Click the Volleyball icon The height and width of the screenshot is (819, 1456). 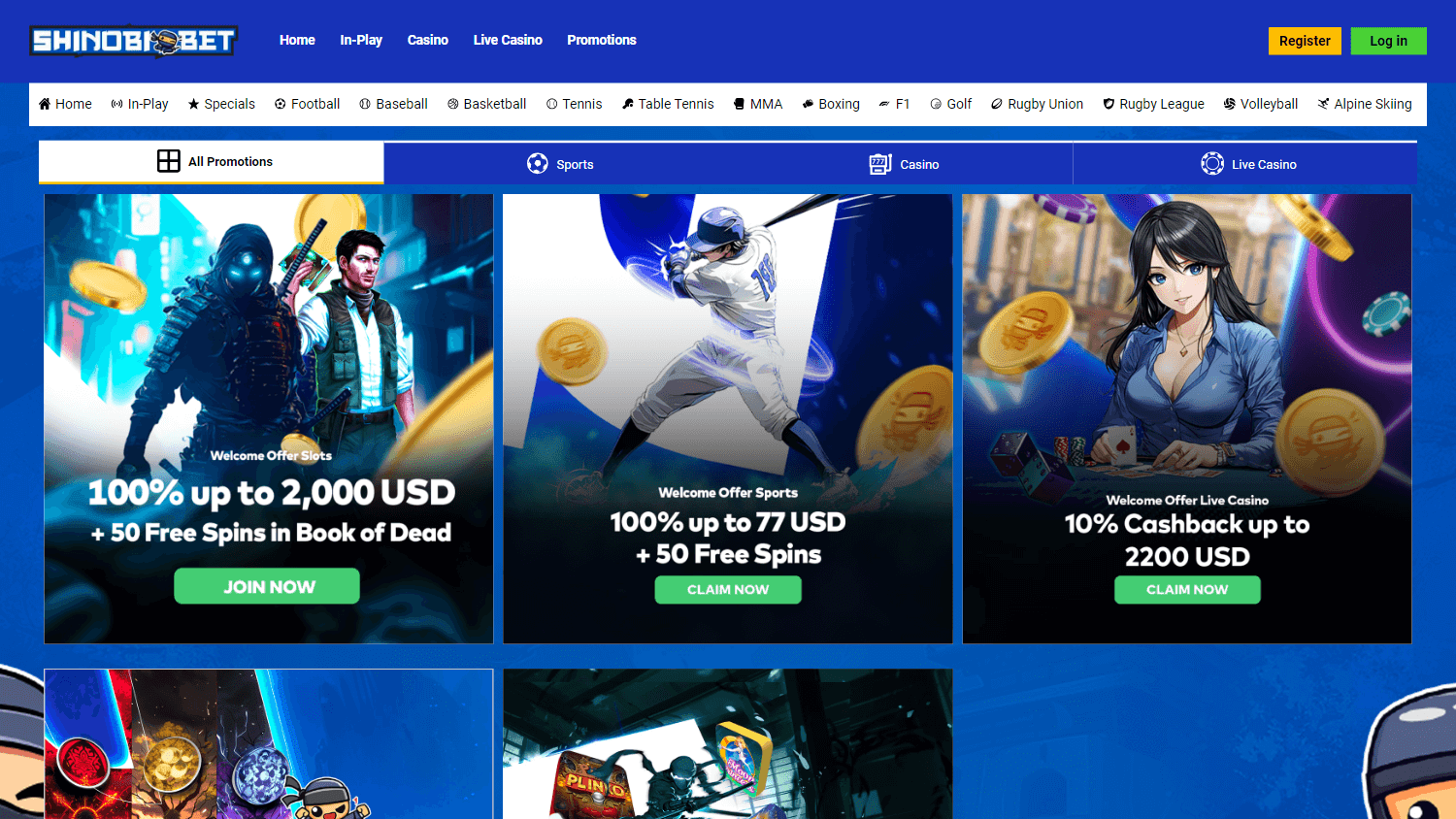tap(1230, 104)
